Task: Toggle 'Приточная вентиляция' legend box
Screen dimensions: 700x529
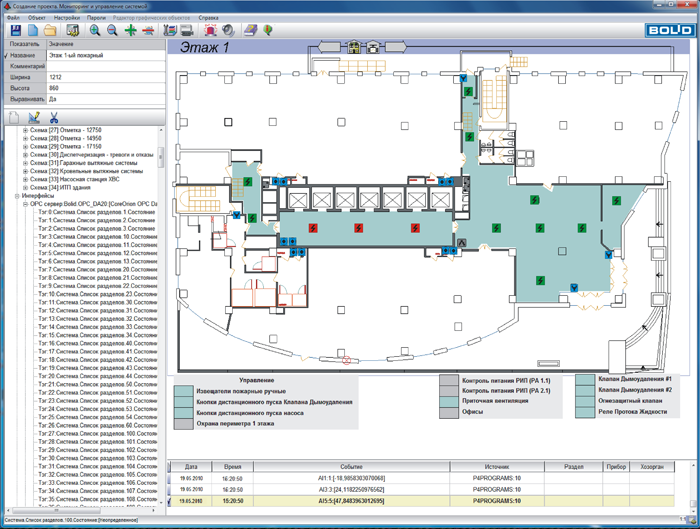Action: tap(448, 401)
